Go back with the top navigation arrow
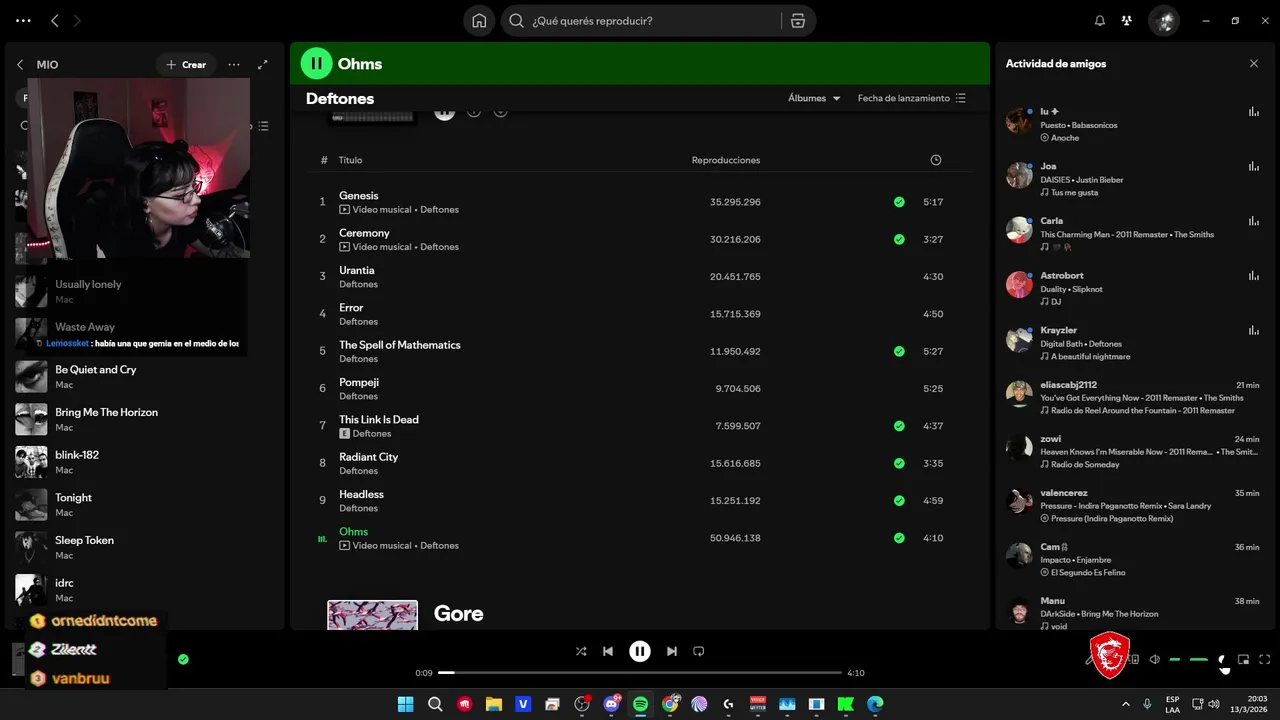 point(55,20)
